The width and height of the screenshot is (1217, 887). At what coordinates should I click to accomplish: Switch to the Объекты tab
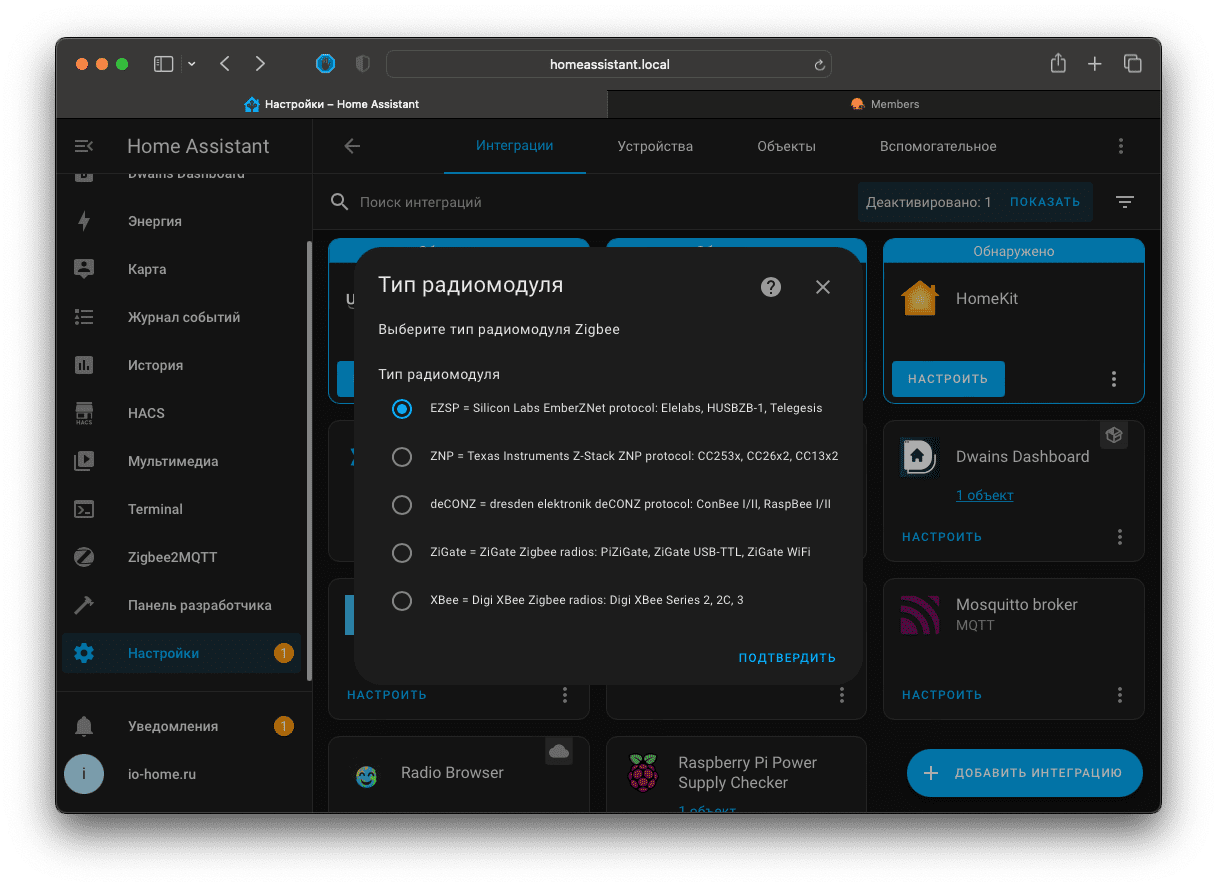[x=786, y=146]
